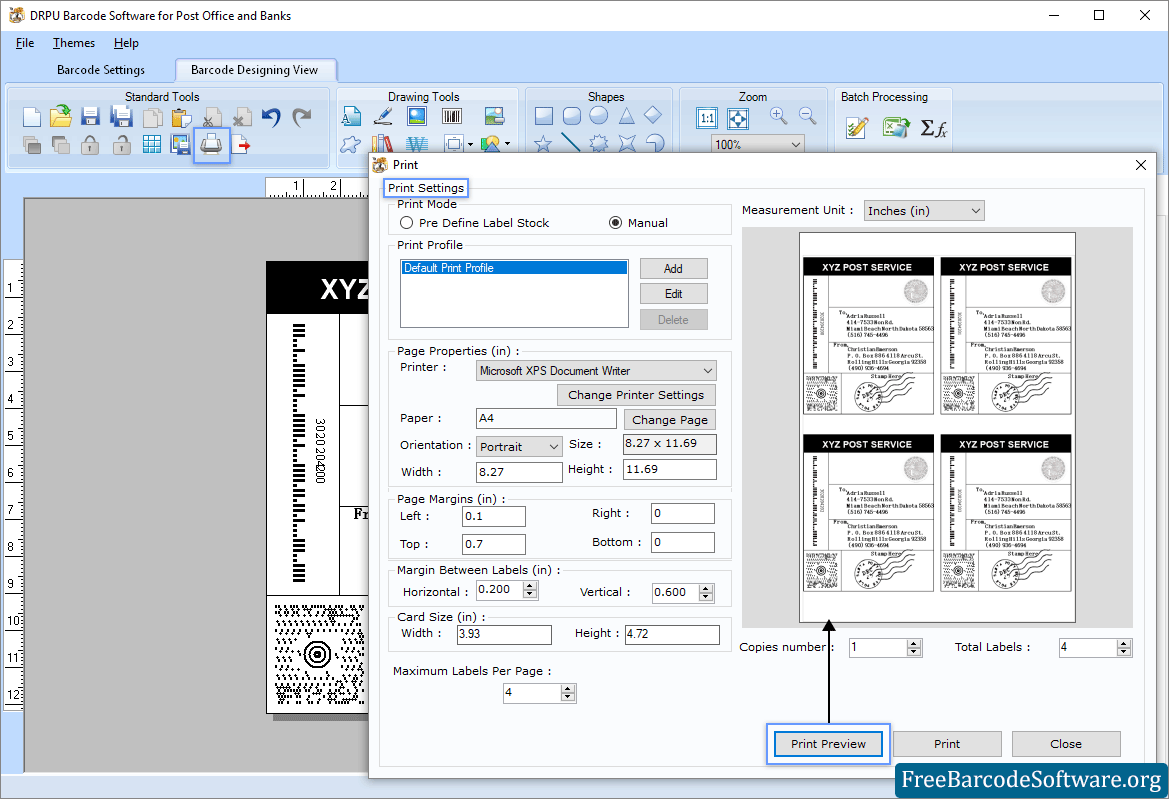
Task: Click the Print Preview button
Action: [x=828, y=744]
